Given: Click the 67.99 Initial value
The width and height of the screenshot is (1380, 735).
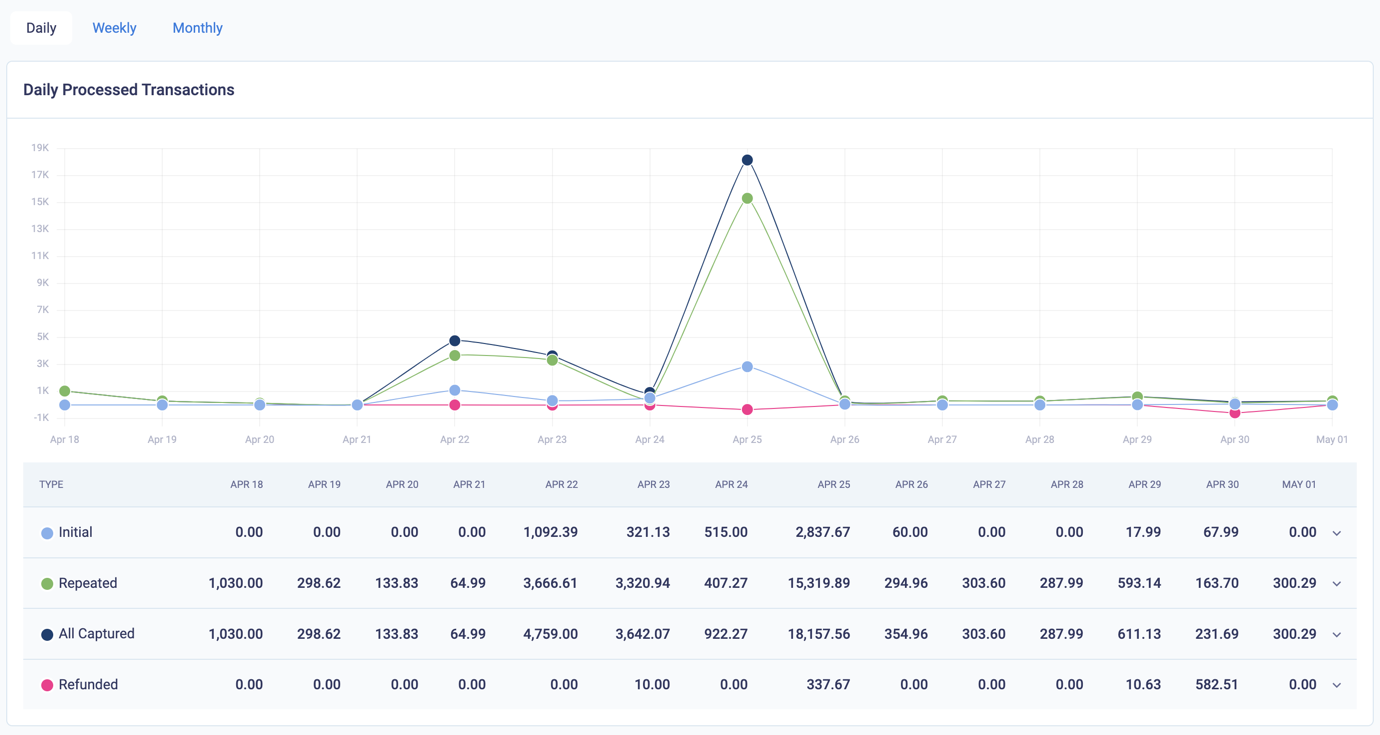Looking at the screenshot, I should click(1221, 532).
